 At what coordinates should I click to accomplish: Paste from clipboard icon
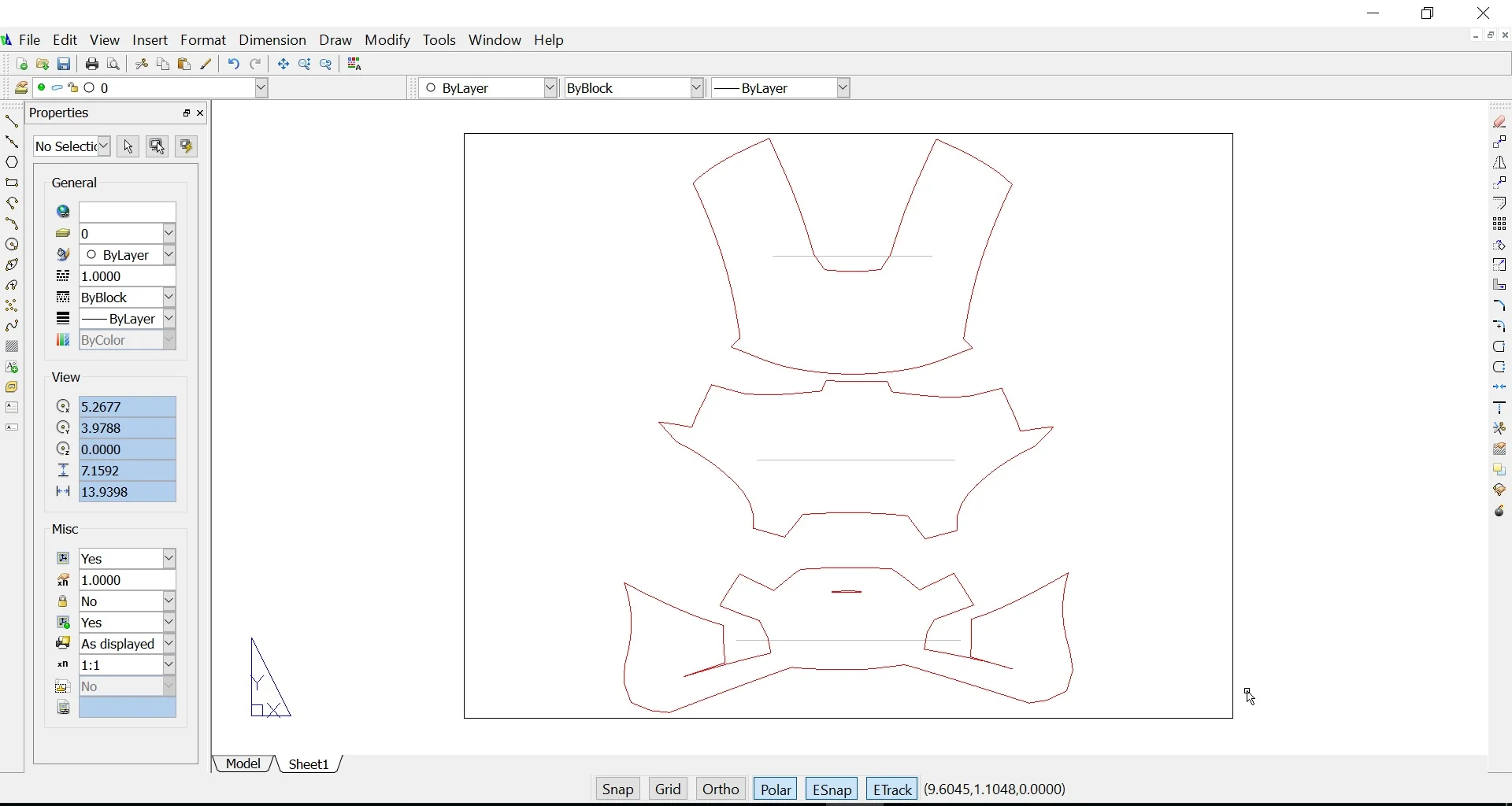pyautogui.click(x=185, y=65)
